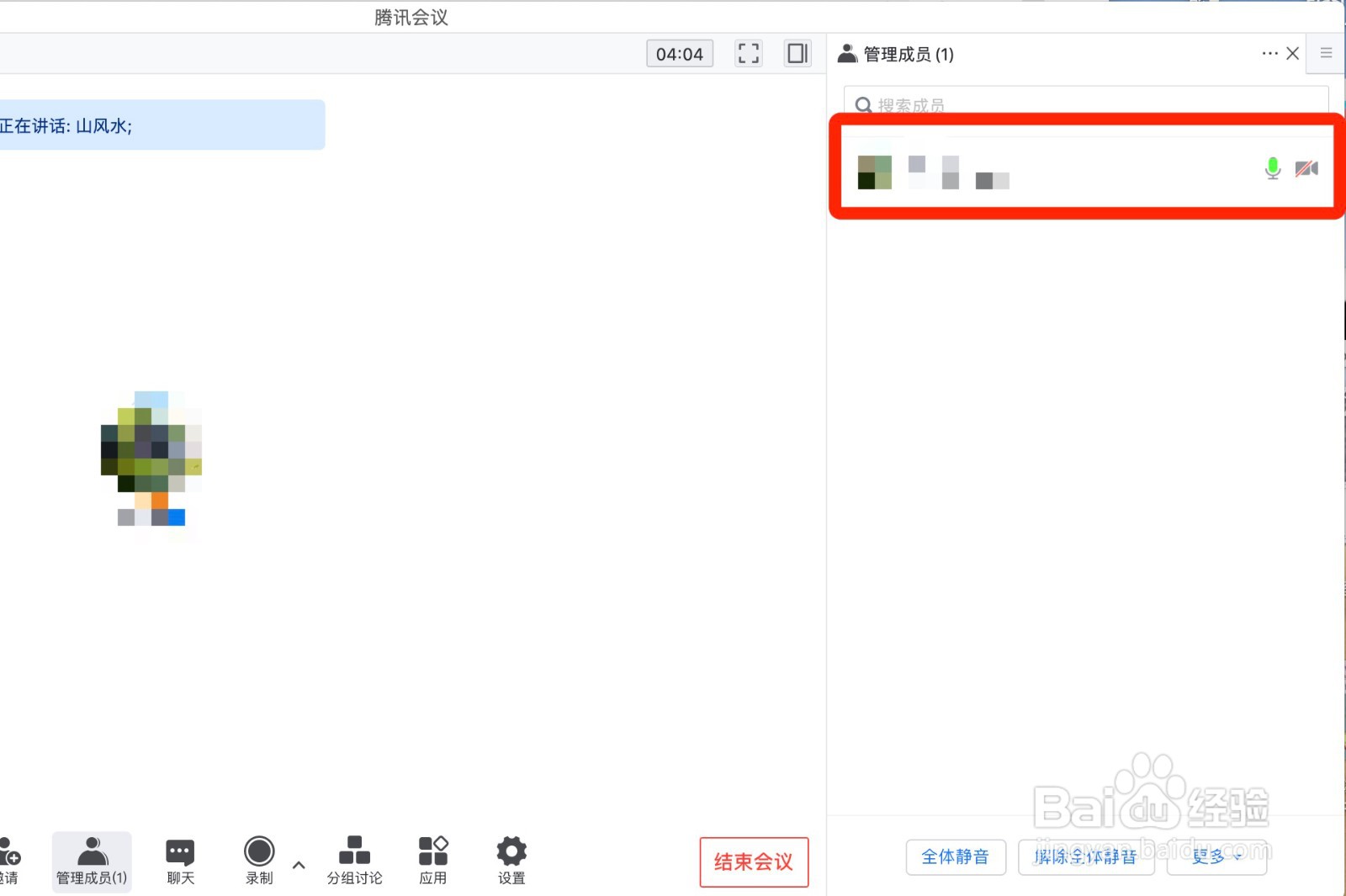The height and width of the screenshot is (896, 1346).
Task: Close the manage members panel
Action: click(1293, 53)
